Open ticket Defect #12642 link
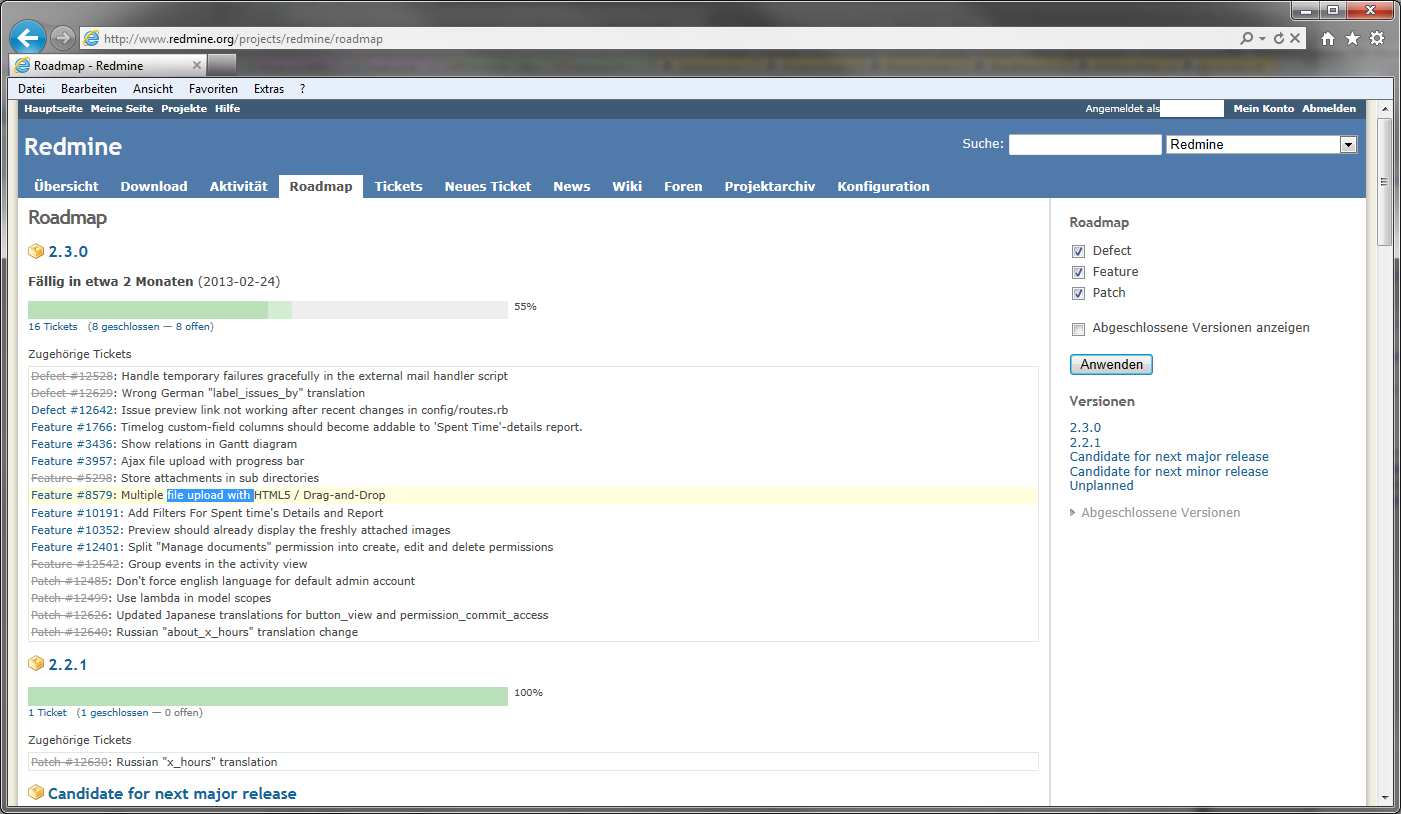This screenshot has height=814, width=1401. (x=73, y=410)
